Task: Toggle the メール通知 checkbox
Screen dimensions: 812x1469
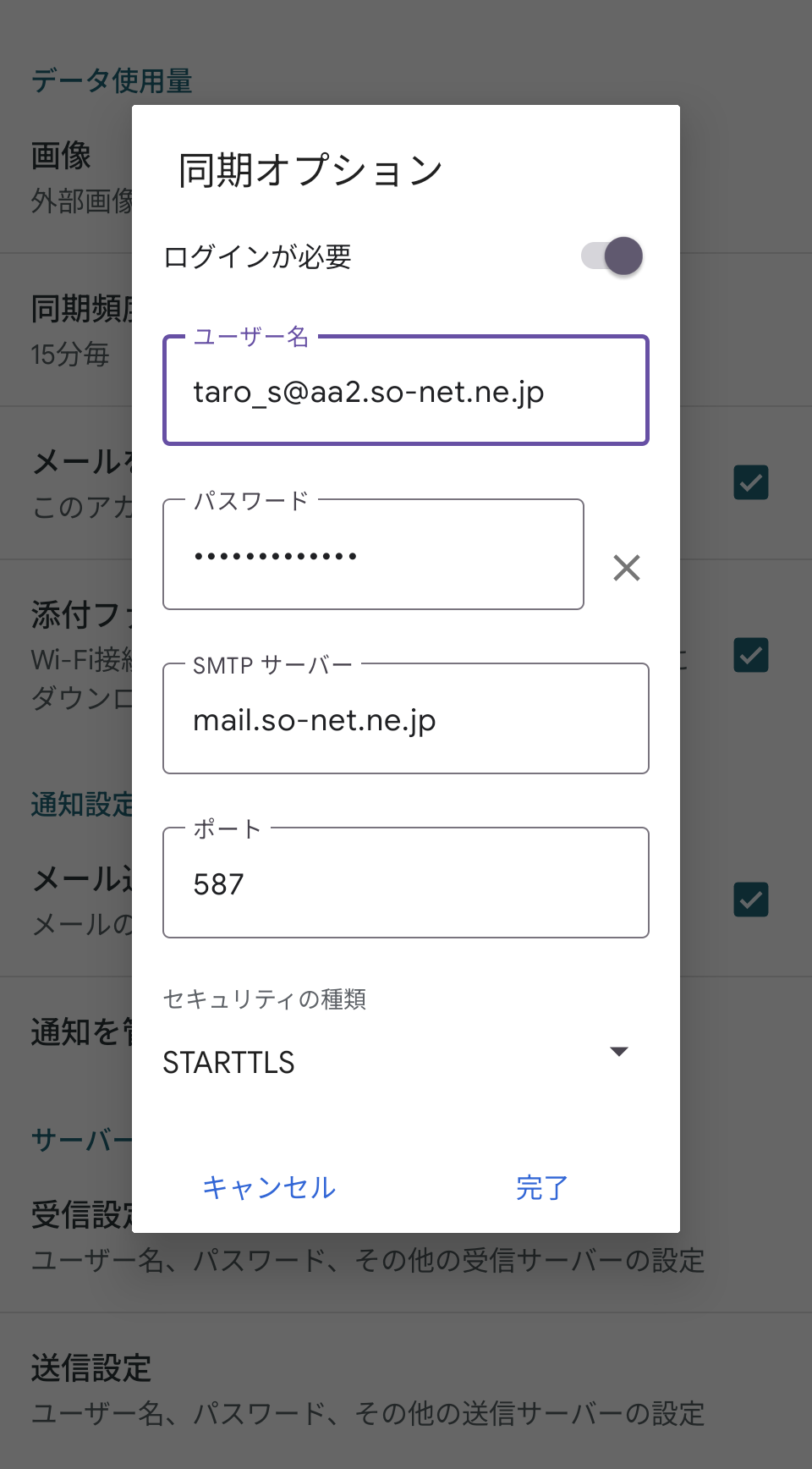Action: click(750, 900)
